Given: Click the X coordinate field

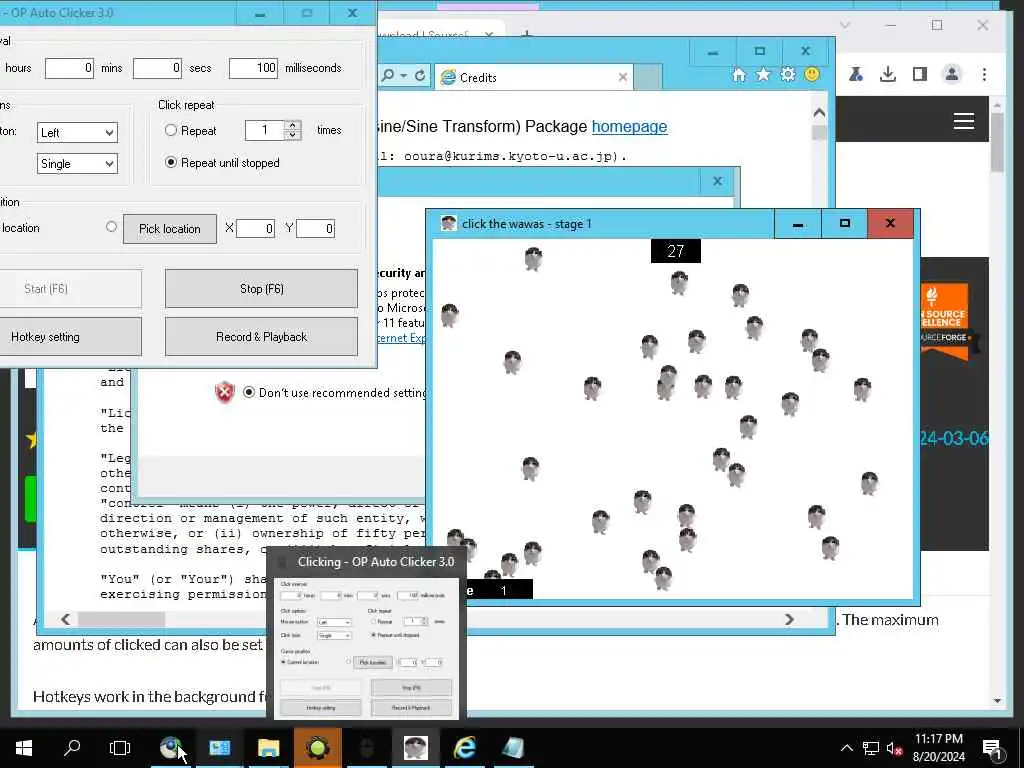Looking at the screenshot, I should click(x=255, y=229).
